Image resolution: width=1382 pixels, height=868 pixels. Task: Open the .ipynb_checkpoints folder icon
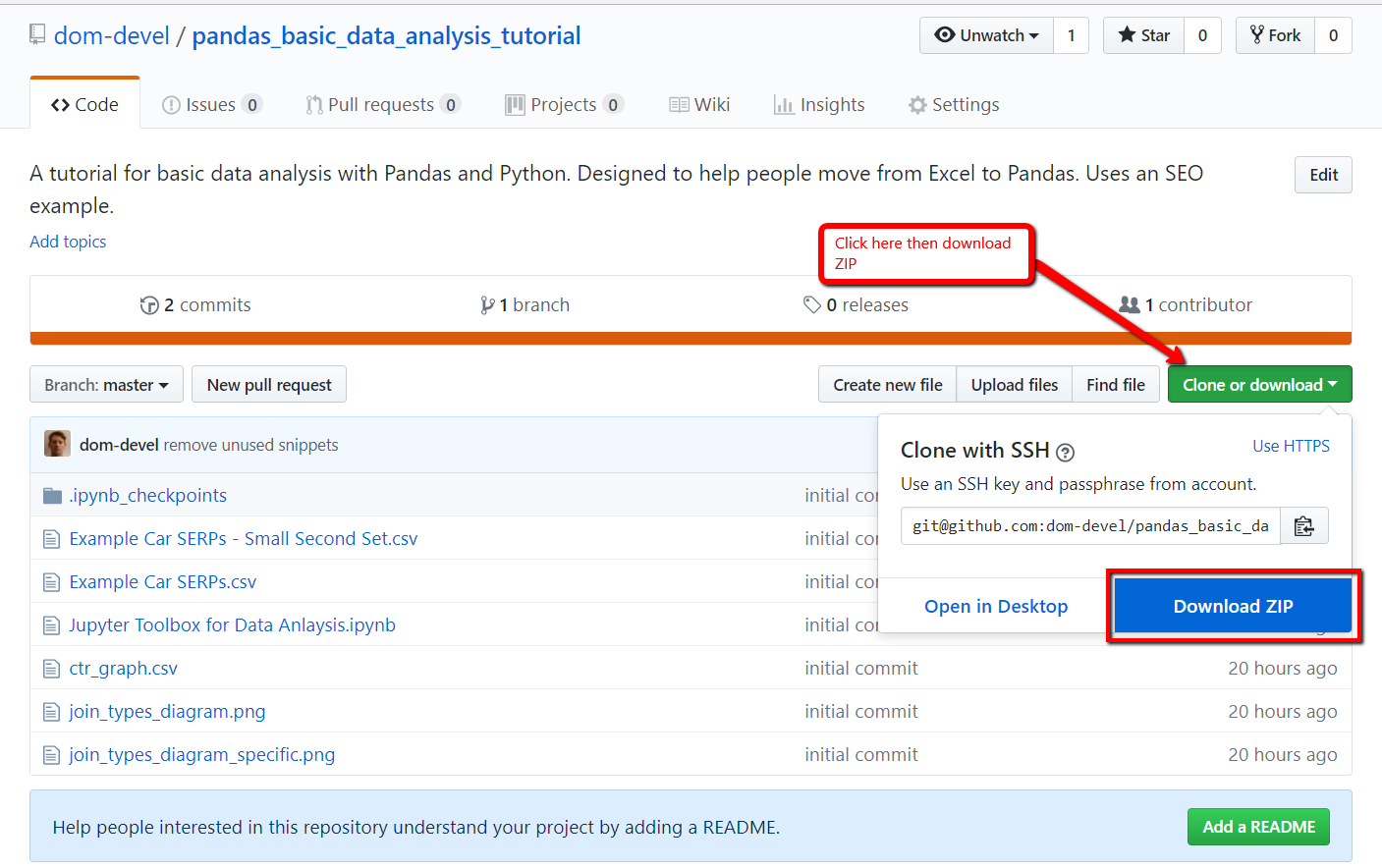(52, 496)
